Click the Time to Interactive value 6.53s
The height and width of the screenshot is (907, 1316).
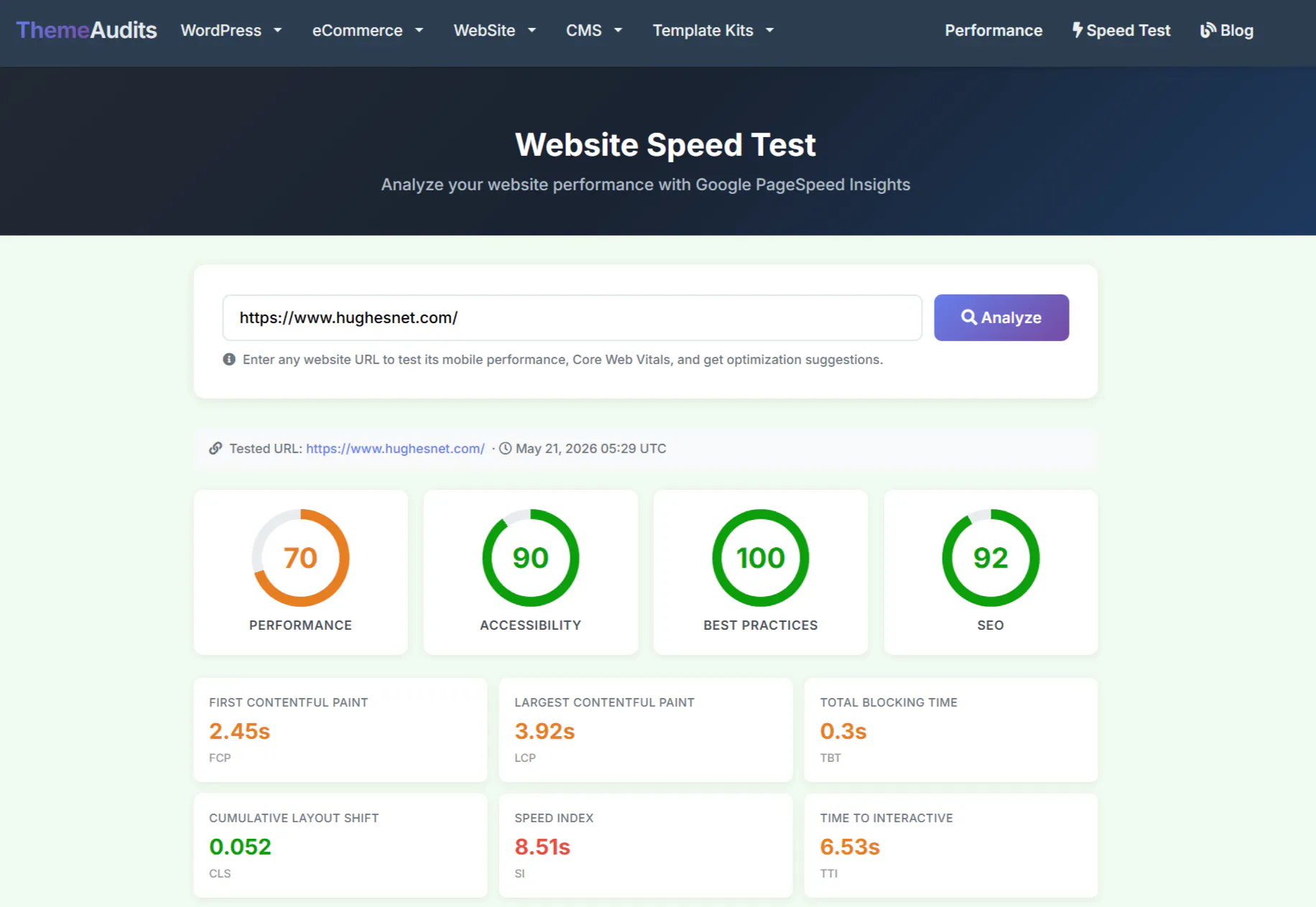pyautogui.click(x=850, y=847)
